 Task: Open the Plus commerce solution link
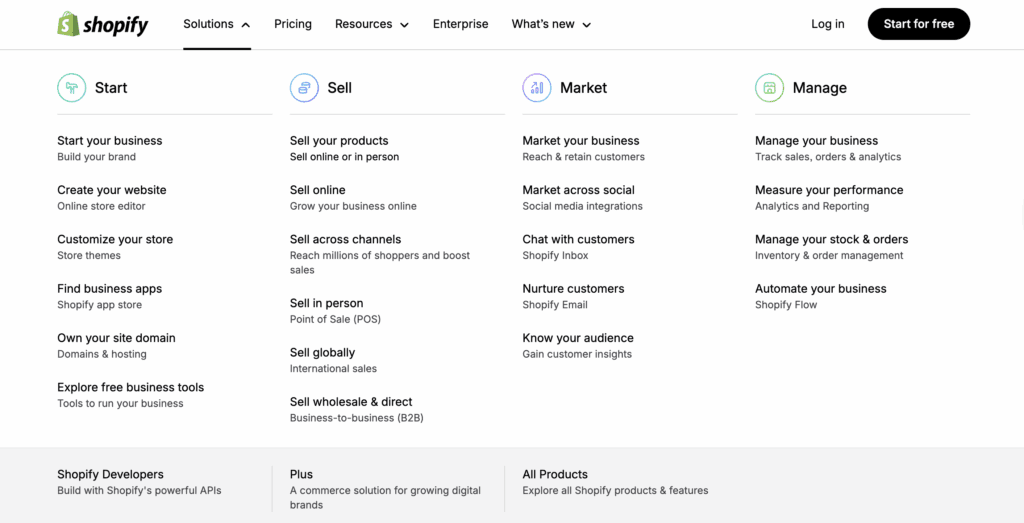pyautogui.click(x=301, y=474)
